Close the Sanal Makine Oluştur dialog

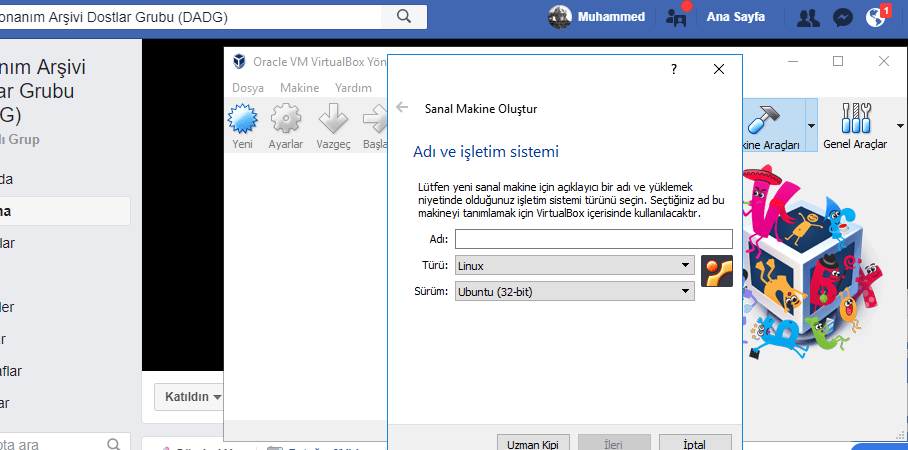click(719, 69)
